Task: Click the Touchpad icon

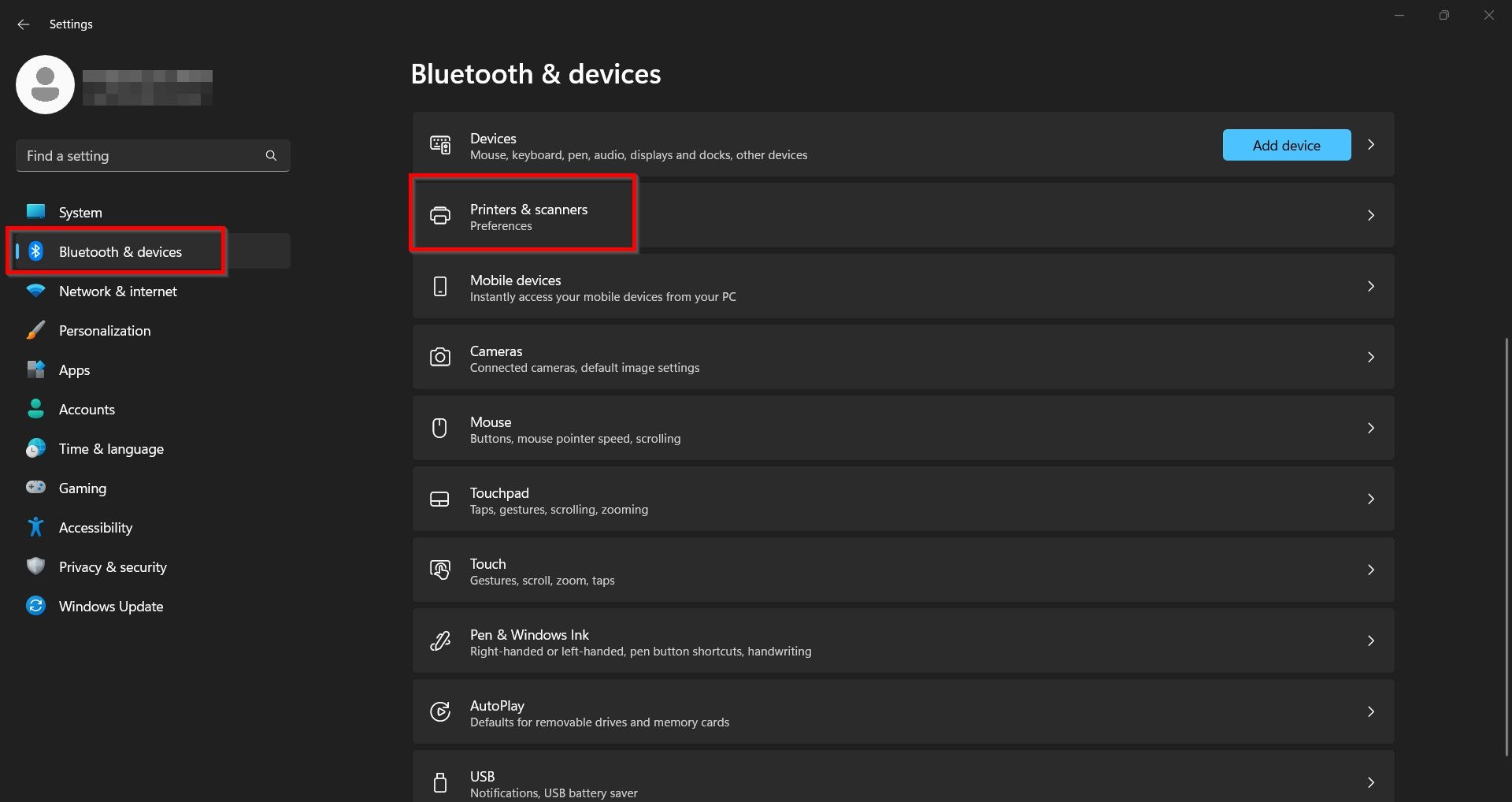Action: [439, 499]
